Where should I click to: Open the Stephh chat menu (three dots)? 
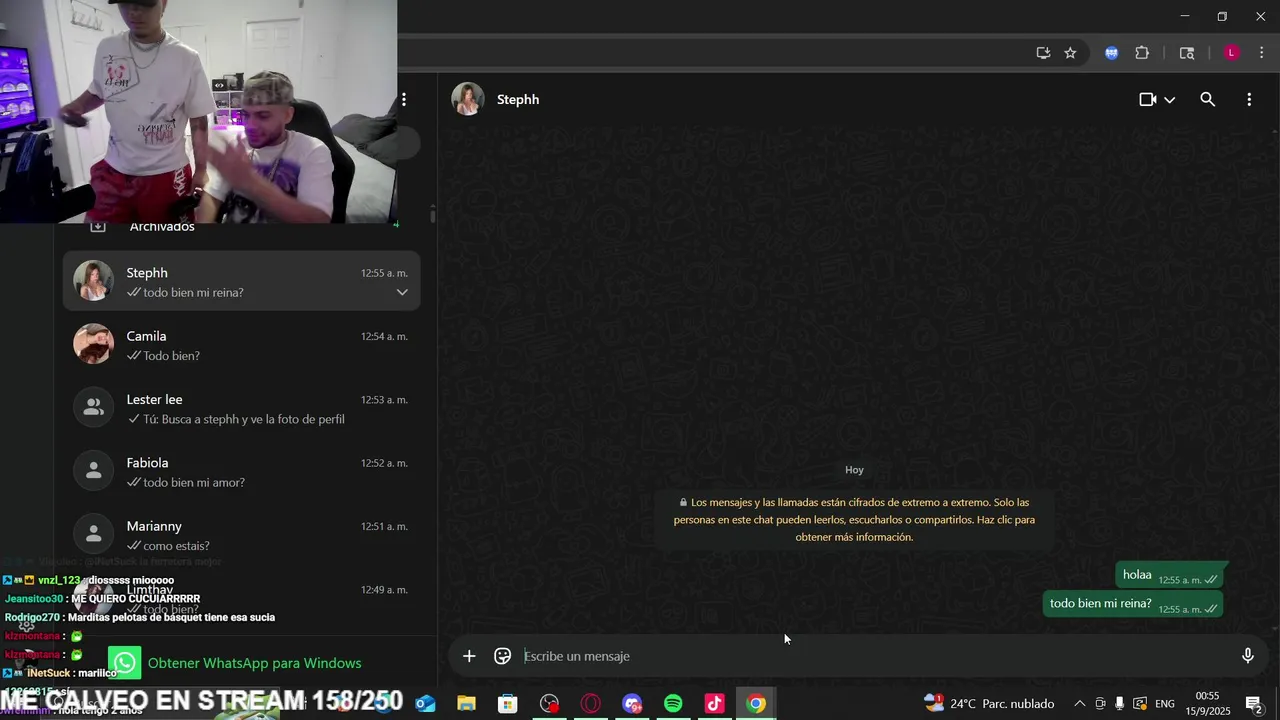pos(1249,100)
